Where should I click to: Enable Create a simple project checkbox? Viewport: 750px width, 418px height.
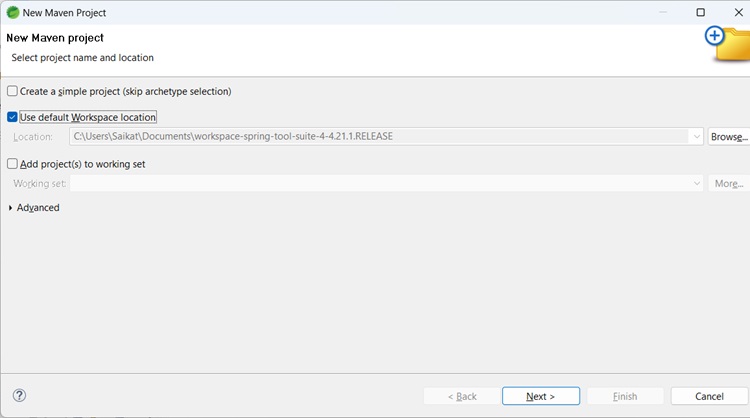12,91
